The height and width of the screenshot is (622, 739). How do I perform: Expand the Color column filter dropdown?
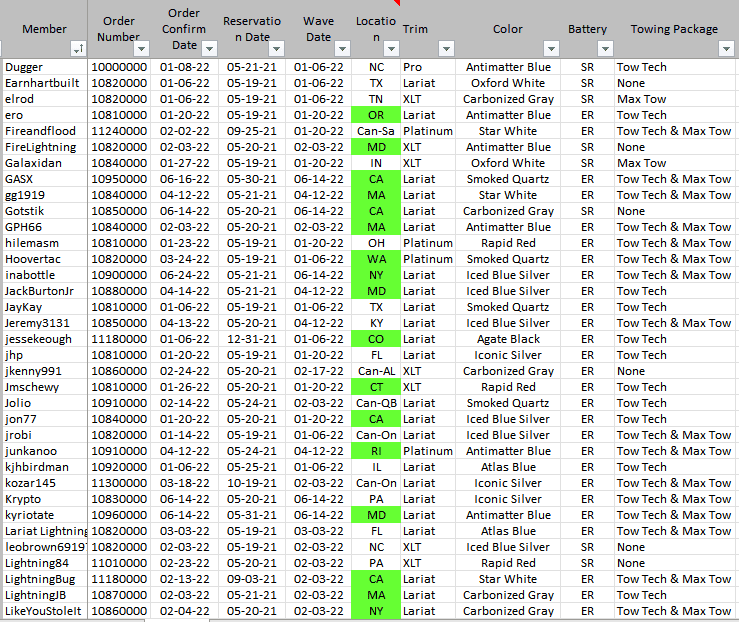pyautogui.click(x=551, y=48)
